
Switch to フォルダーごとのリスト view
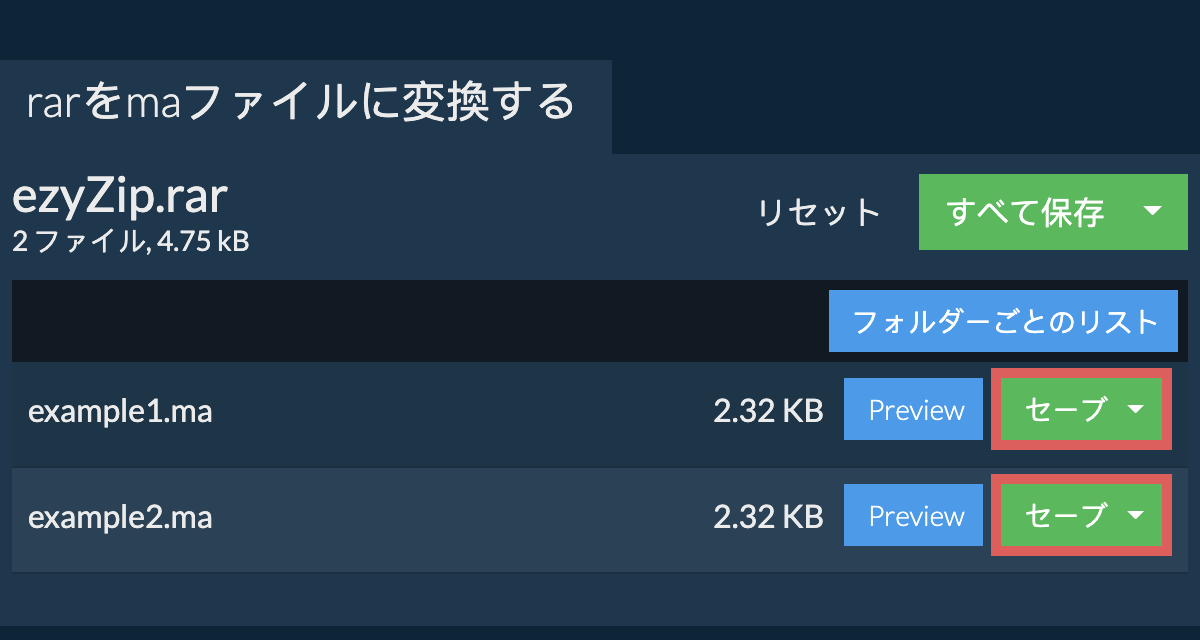point(1003,322)
